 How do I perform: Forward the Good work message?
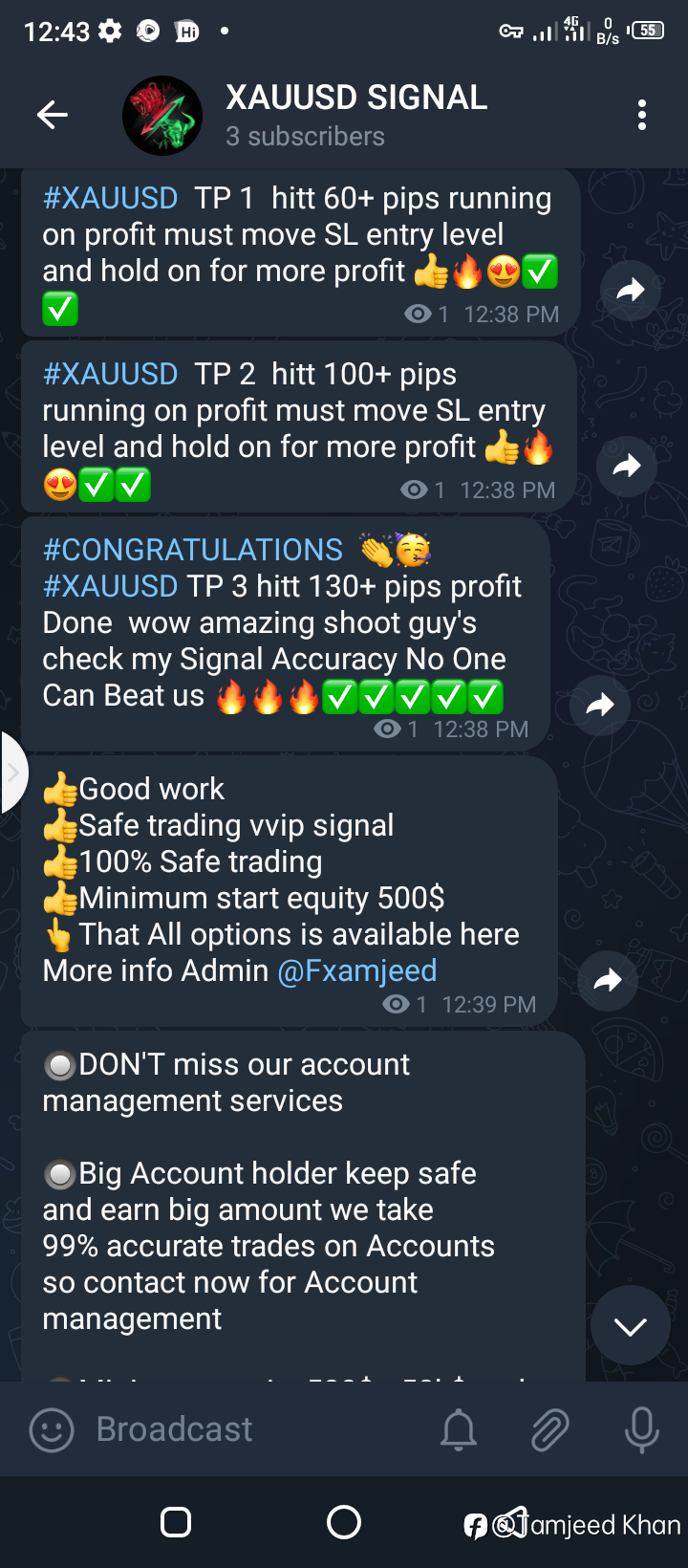point(608,980)
